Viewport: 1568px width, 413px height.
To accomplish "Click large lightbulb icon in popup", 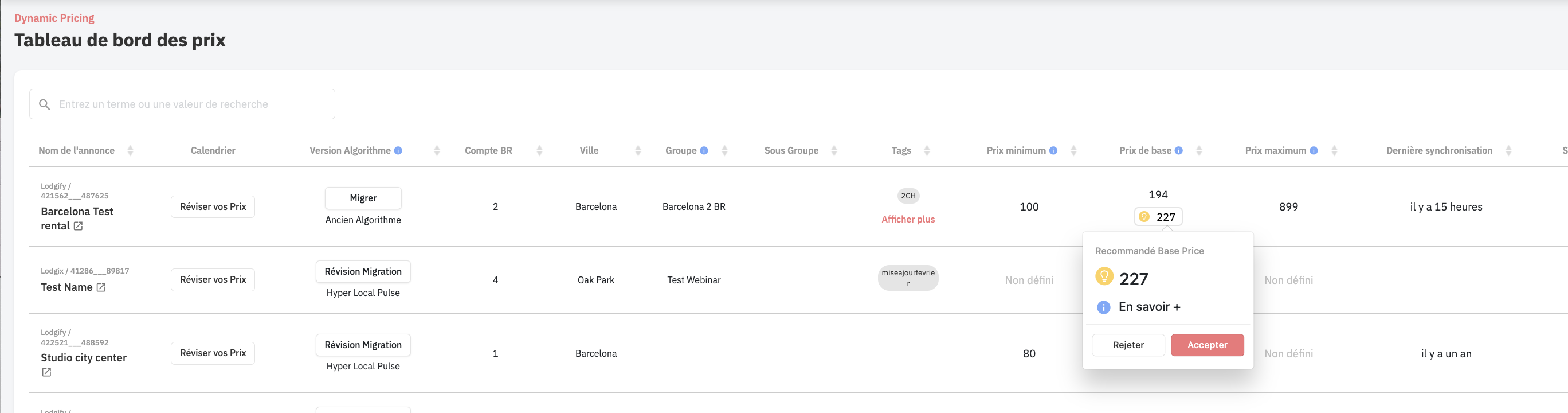I will (x=1104, y=276).
